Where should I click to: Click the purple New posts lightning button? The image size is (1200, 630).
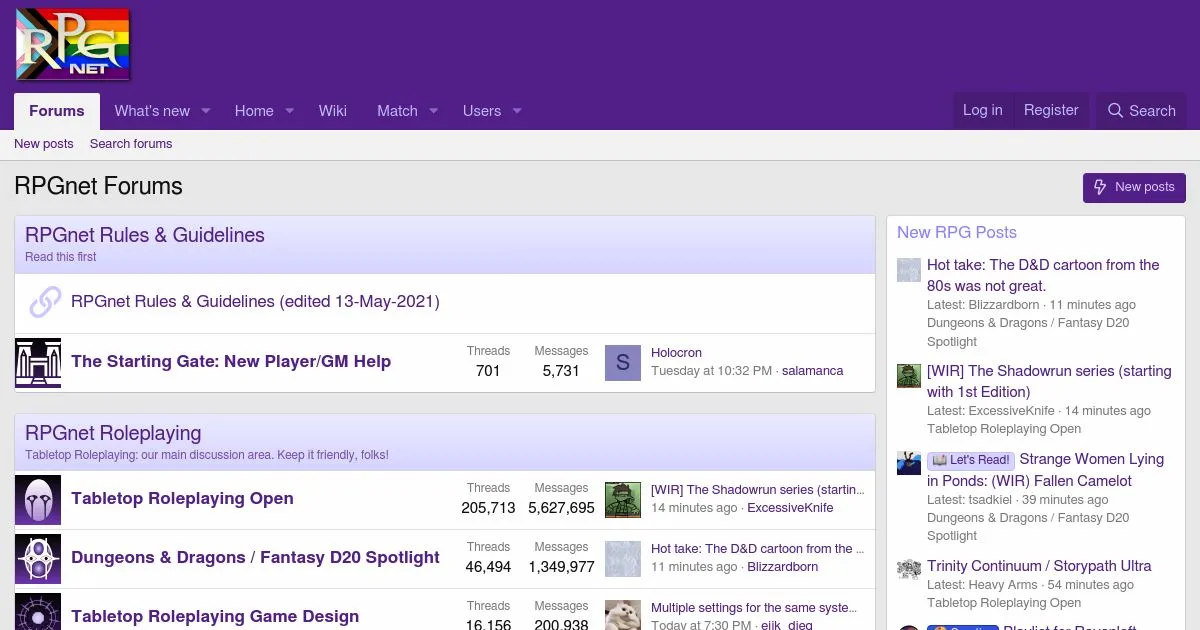pos(1134,187)
